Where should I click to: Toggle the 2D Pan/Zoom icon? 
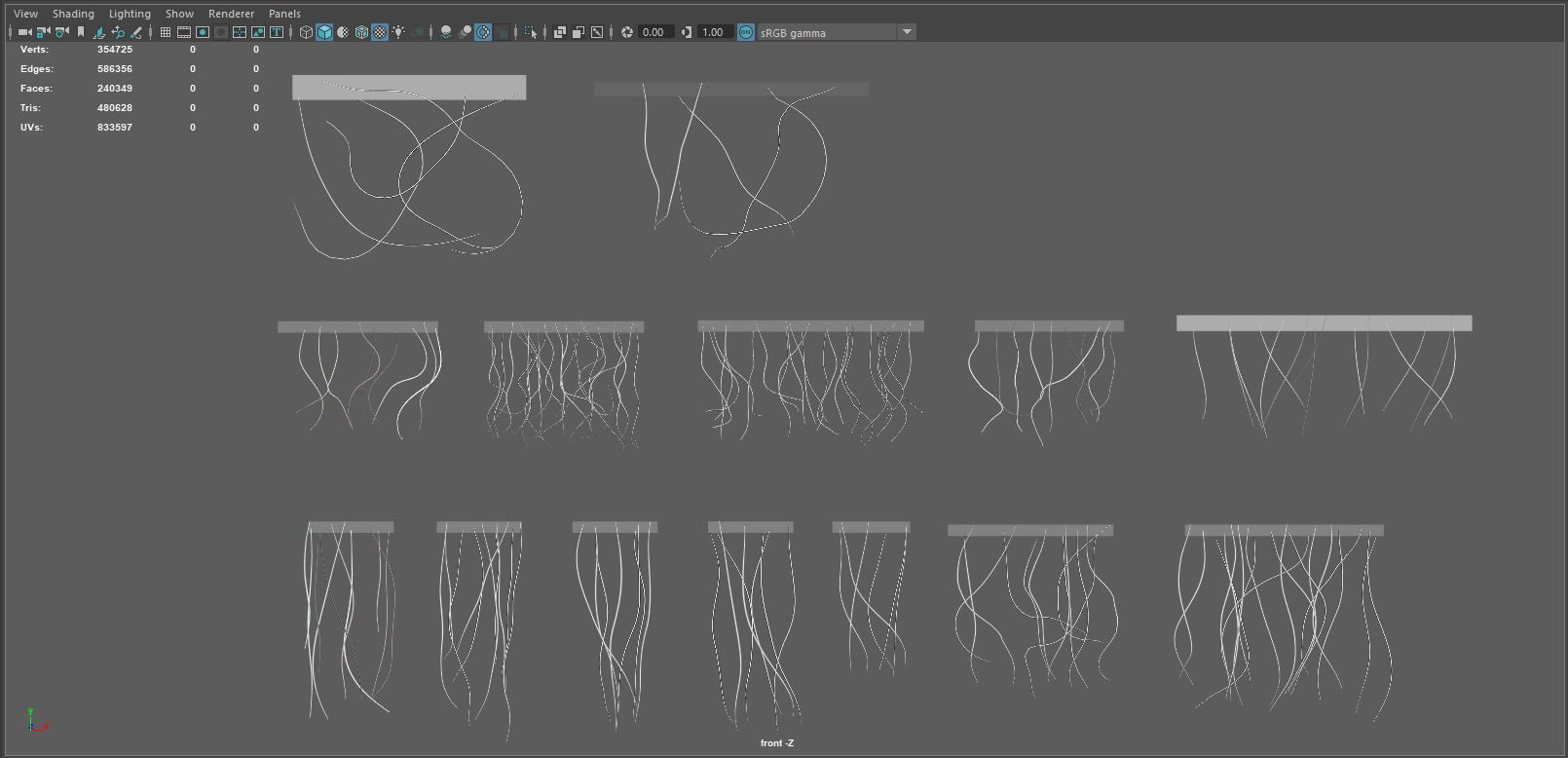pos(118,32)
